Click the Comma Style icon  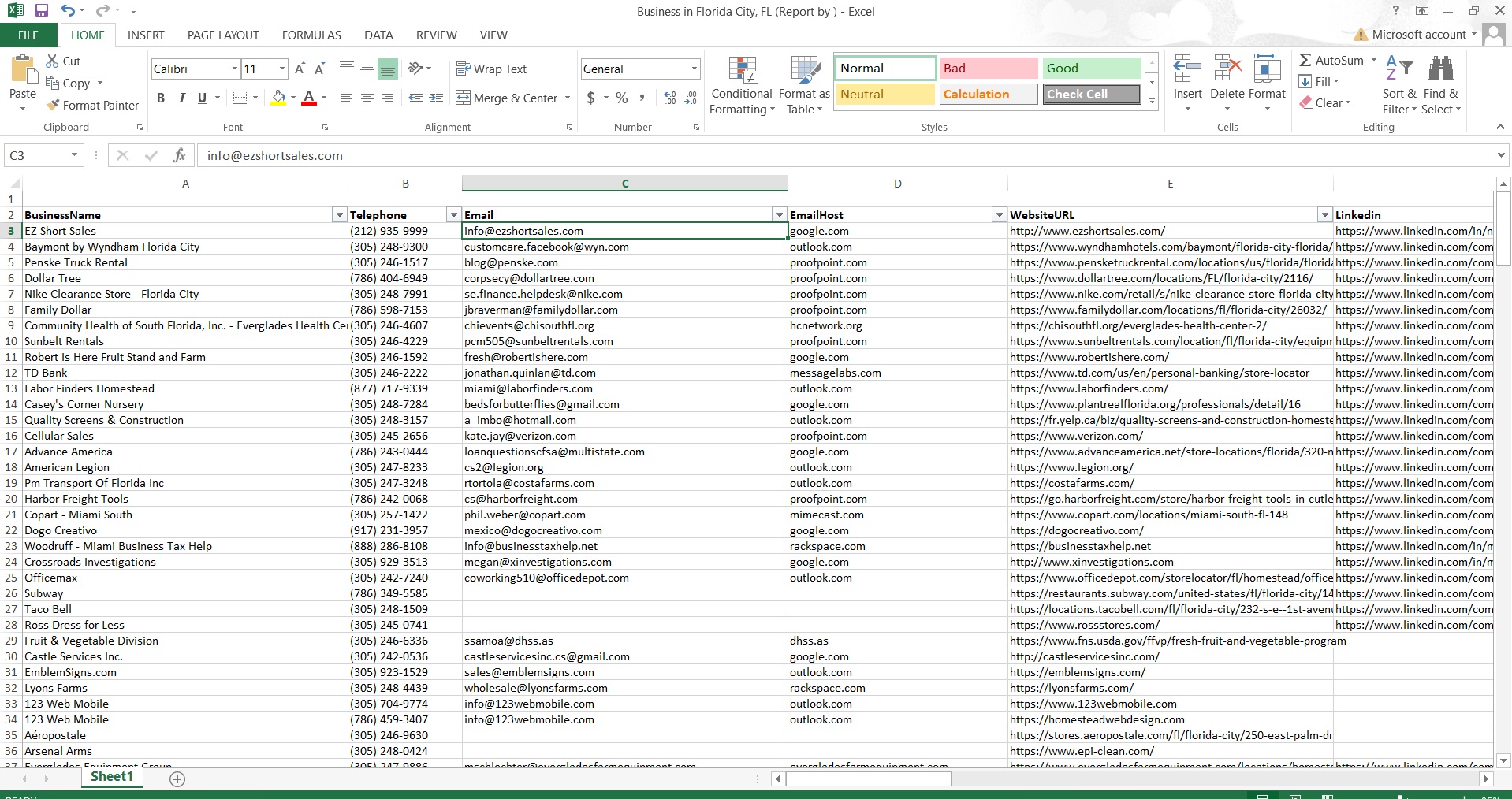point(642,98)
